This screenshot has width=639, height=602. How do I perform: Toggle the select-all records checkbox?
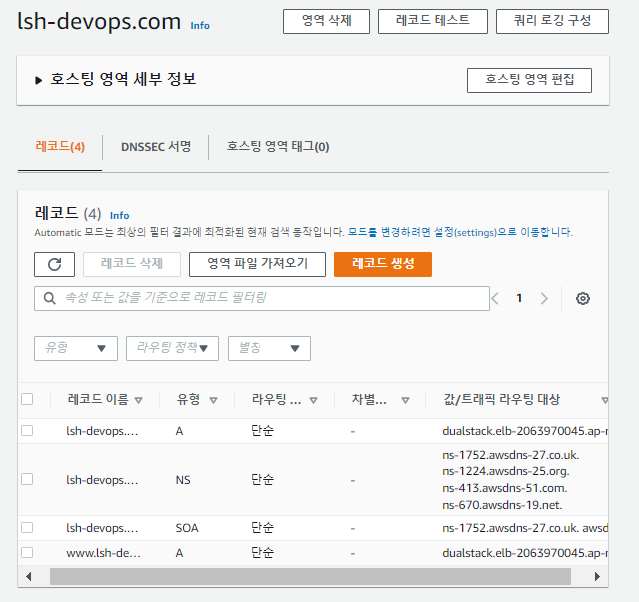click(27, 399)
